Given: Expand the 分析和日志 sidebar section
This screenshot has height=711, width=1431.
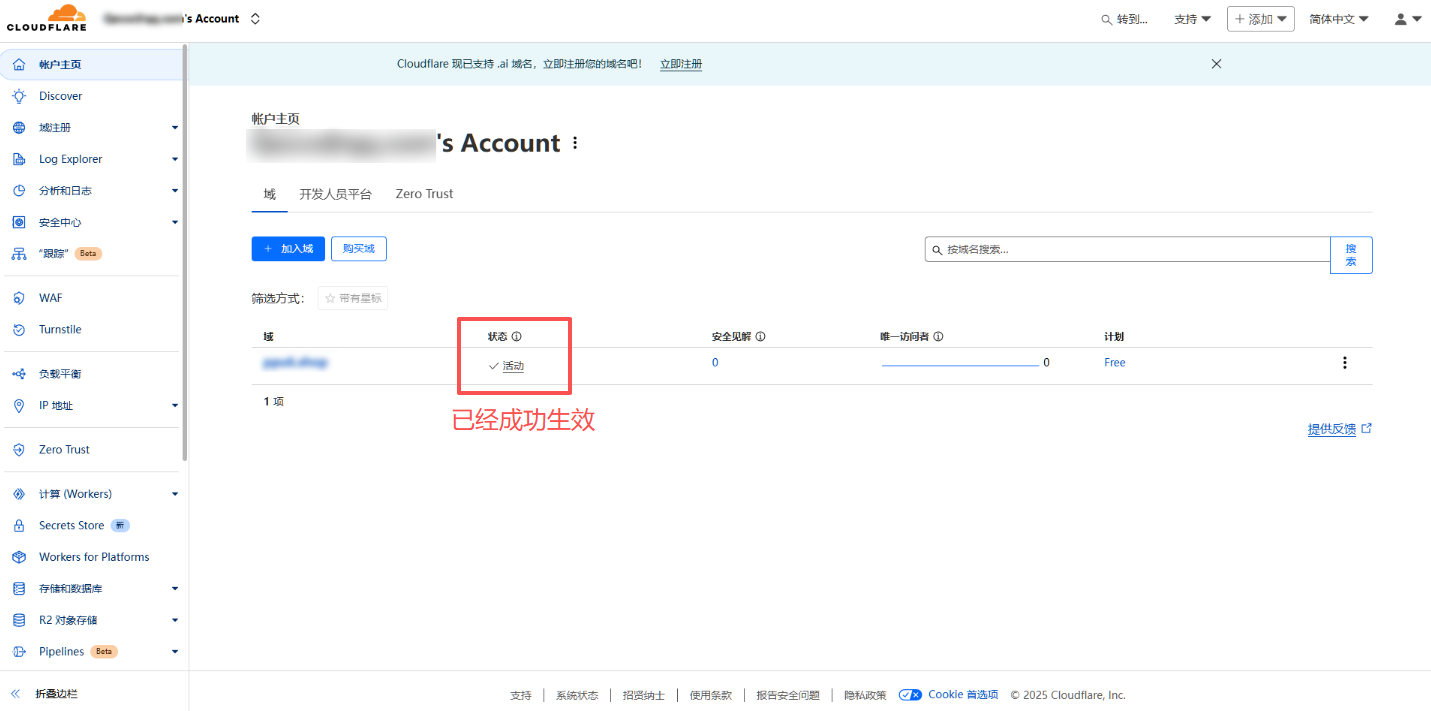Looking at the screenshot, I should (x=175, y=191).
